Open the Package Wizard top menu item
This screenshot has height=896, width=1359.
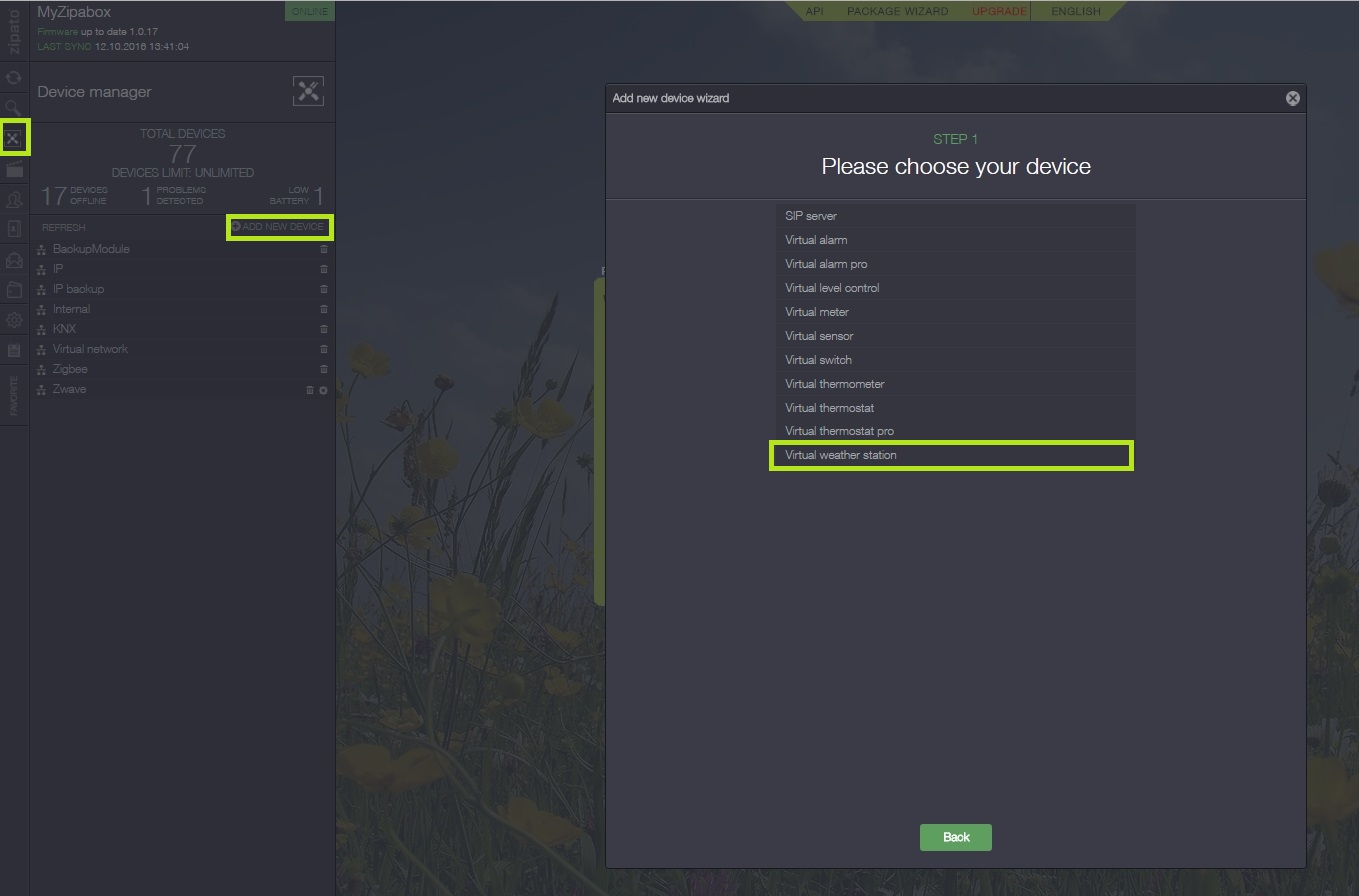click(x=897, y=11)
